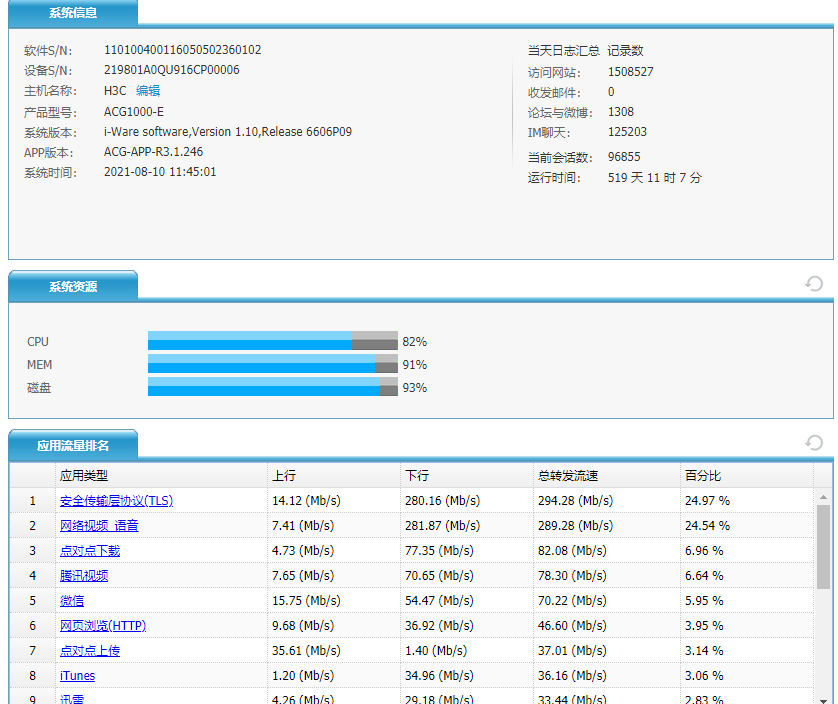Click system time 2021-08-10 11:45:01

point(160,172)
